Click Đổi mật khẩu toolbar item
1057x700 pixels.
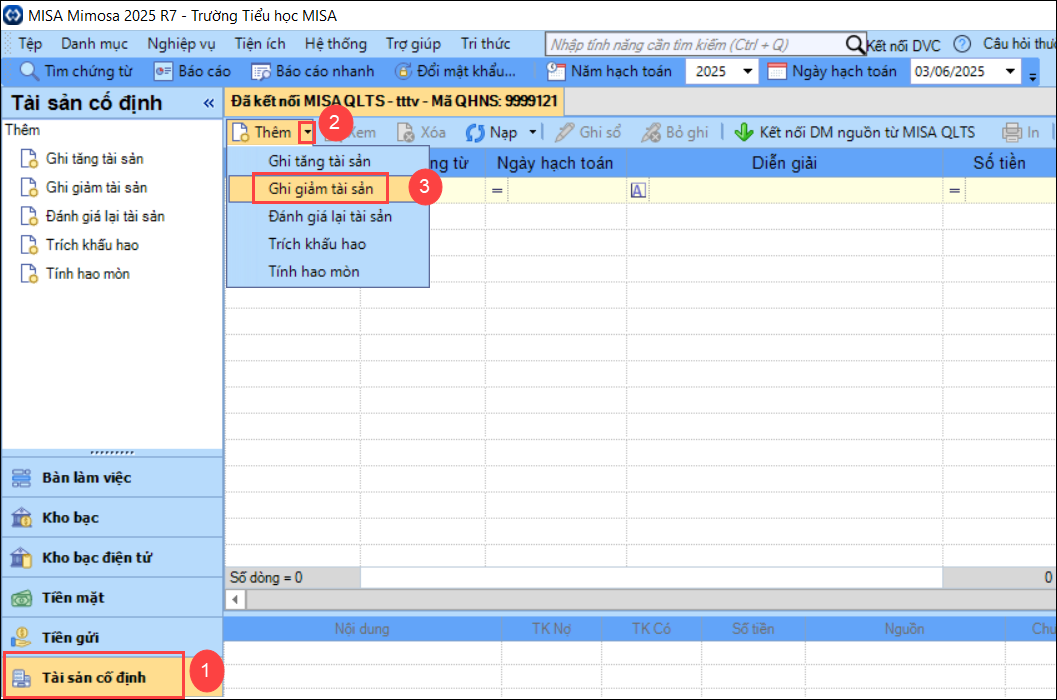[x=455, y=71]
